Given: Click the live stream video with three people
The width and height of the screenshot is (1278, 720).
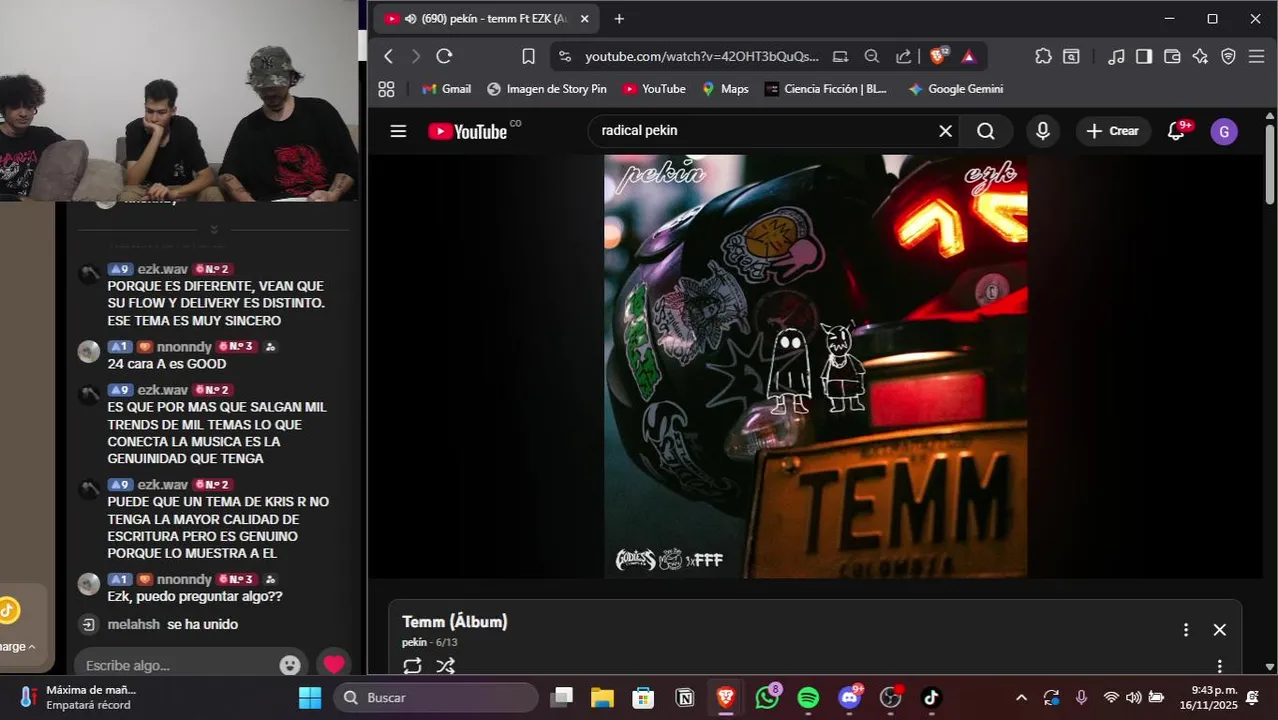Looking at the screenshot, I should [179, 100].
